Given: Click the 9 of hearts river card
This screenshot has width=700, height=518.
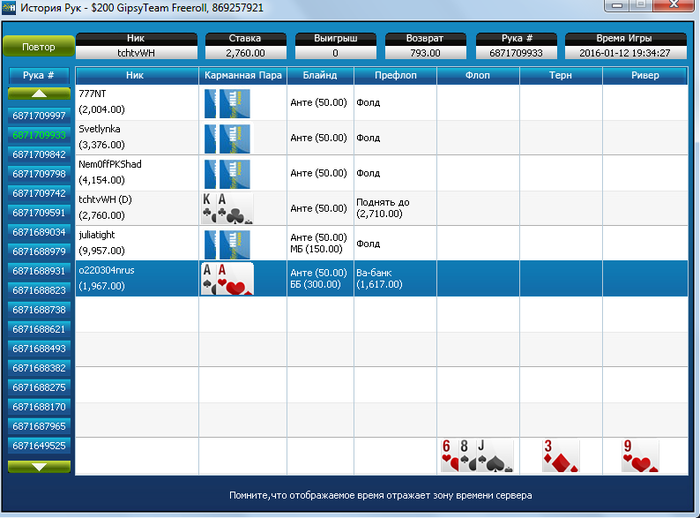Looking at the screenshot, I should pyautogui.click(x=640, y=455).
